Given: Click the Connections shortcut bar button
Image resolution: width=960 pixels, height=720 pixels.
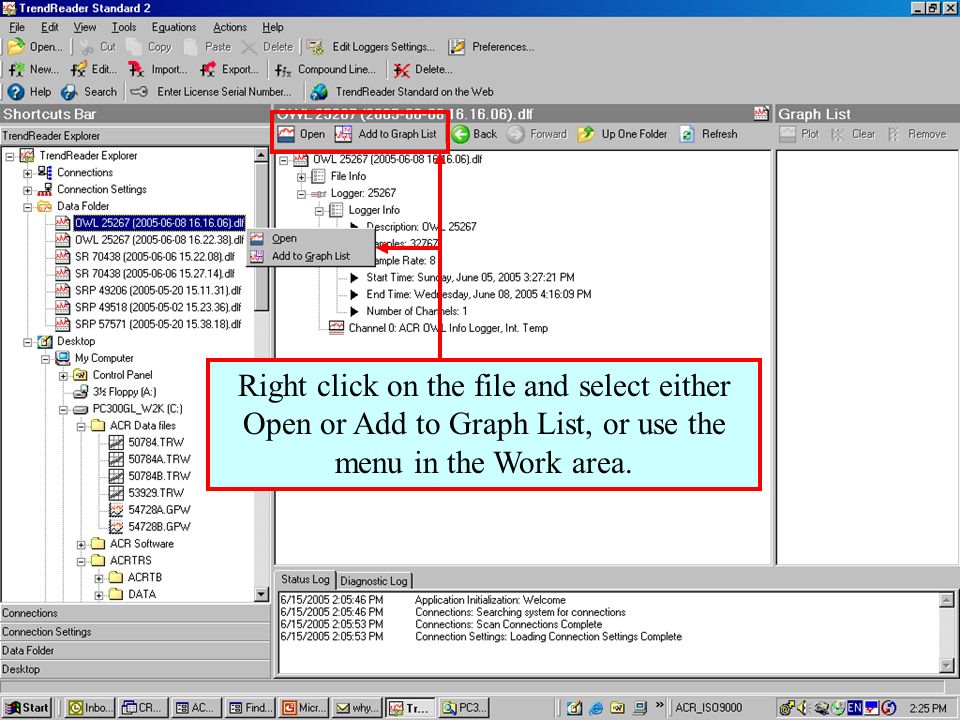Looking at the screenshot, I should (135, 613).
